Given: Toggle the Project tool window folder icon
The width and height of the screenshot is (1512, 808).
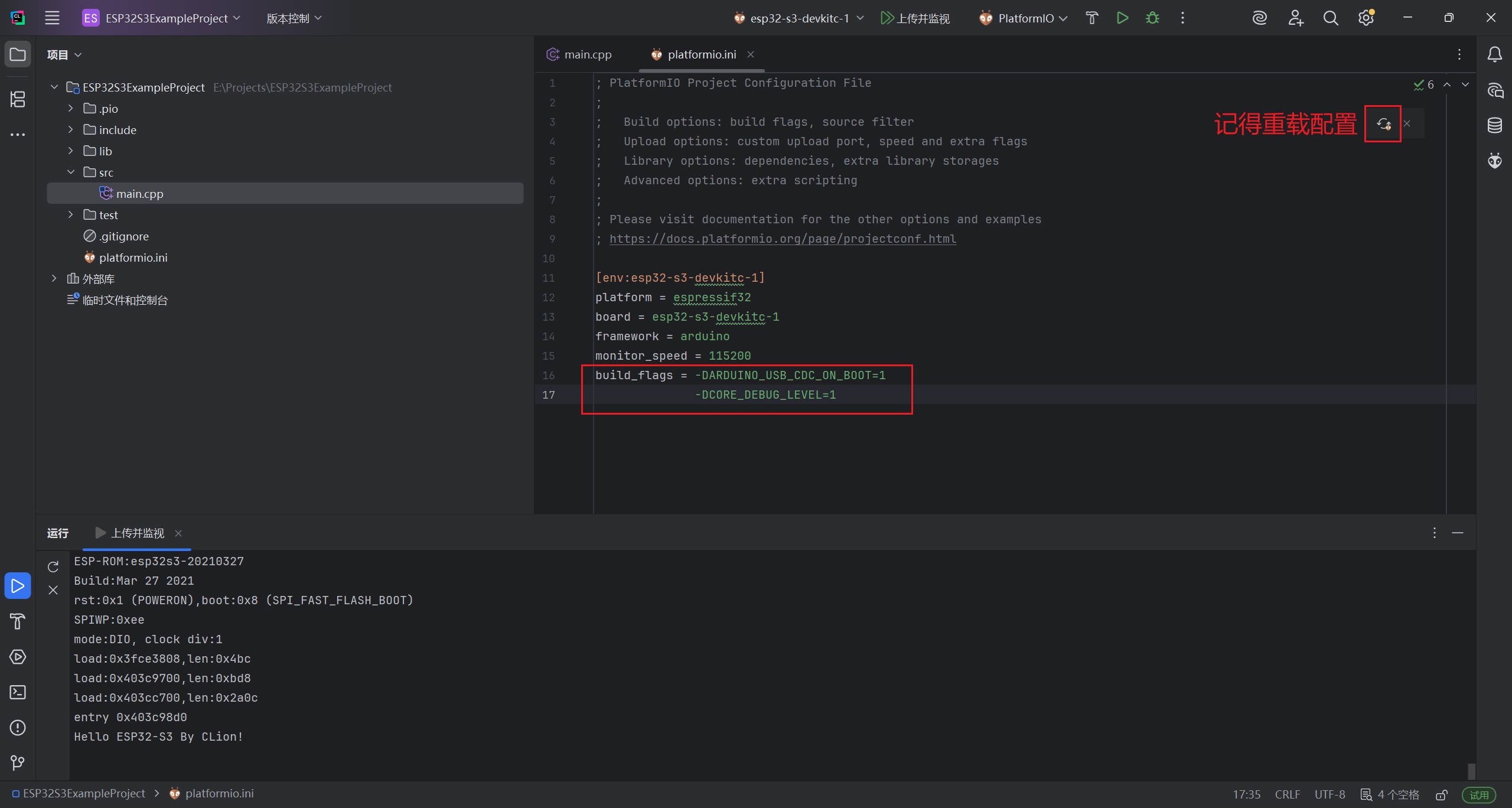Looking at the screenshot, I should pos(18,54).
